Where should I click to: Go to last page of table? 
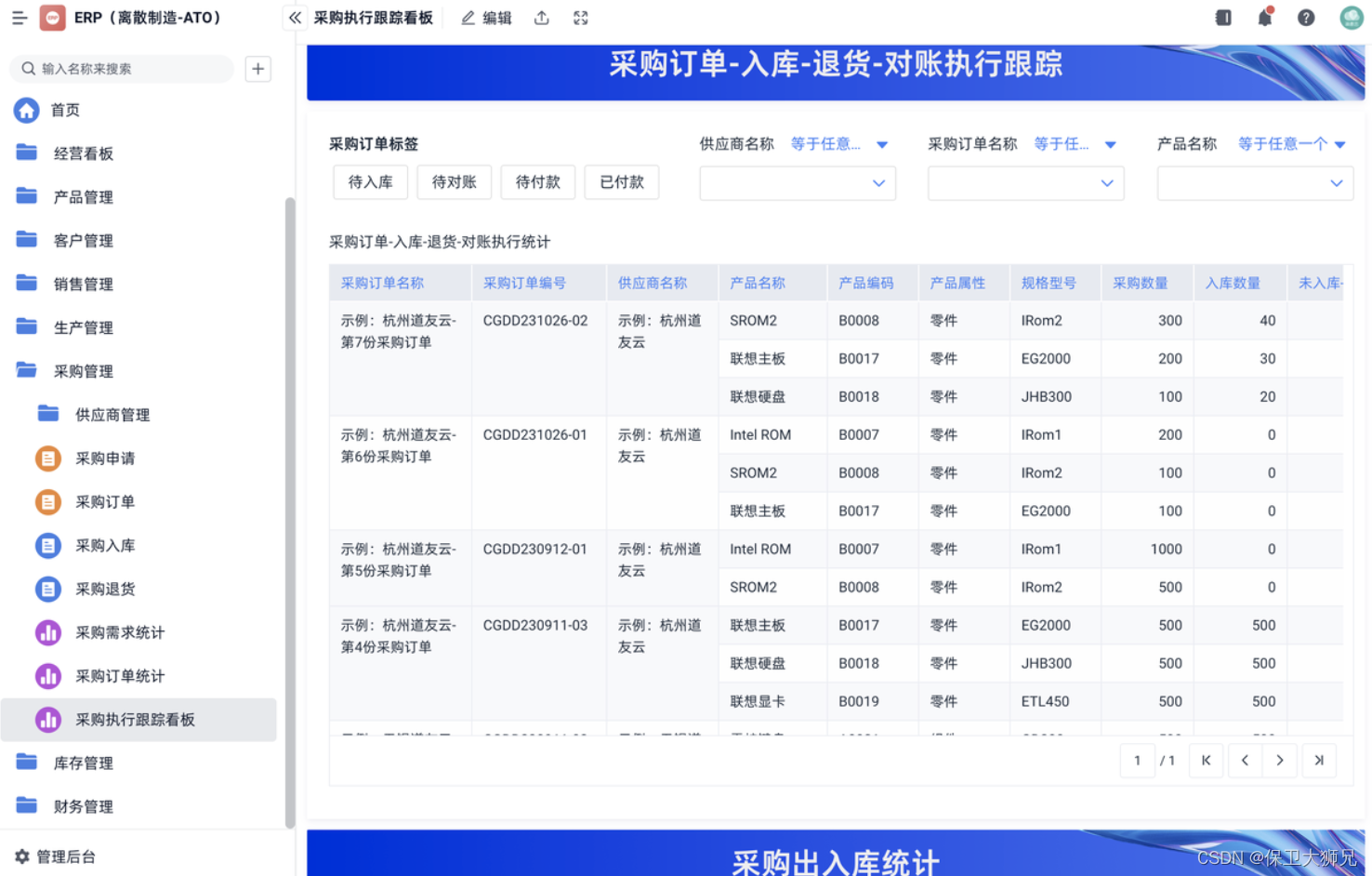pos(1319,761)
